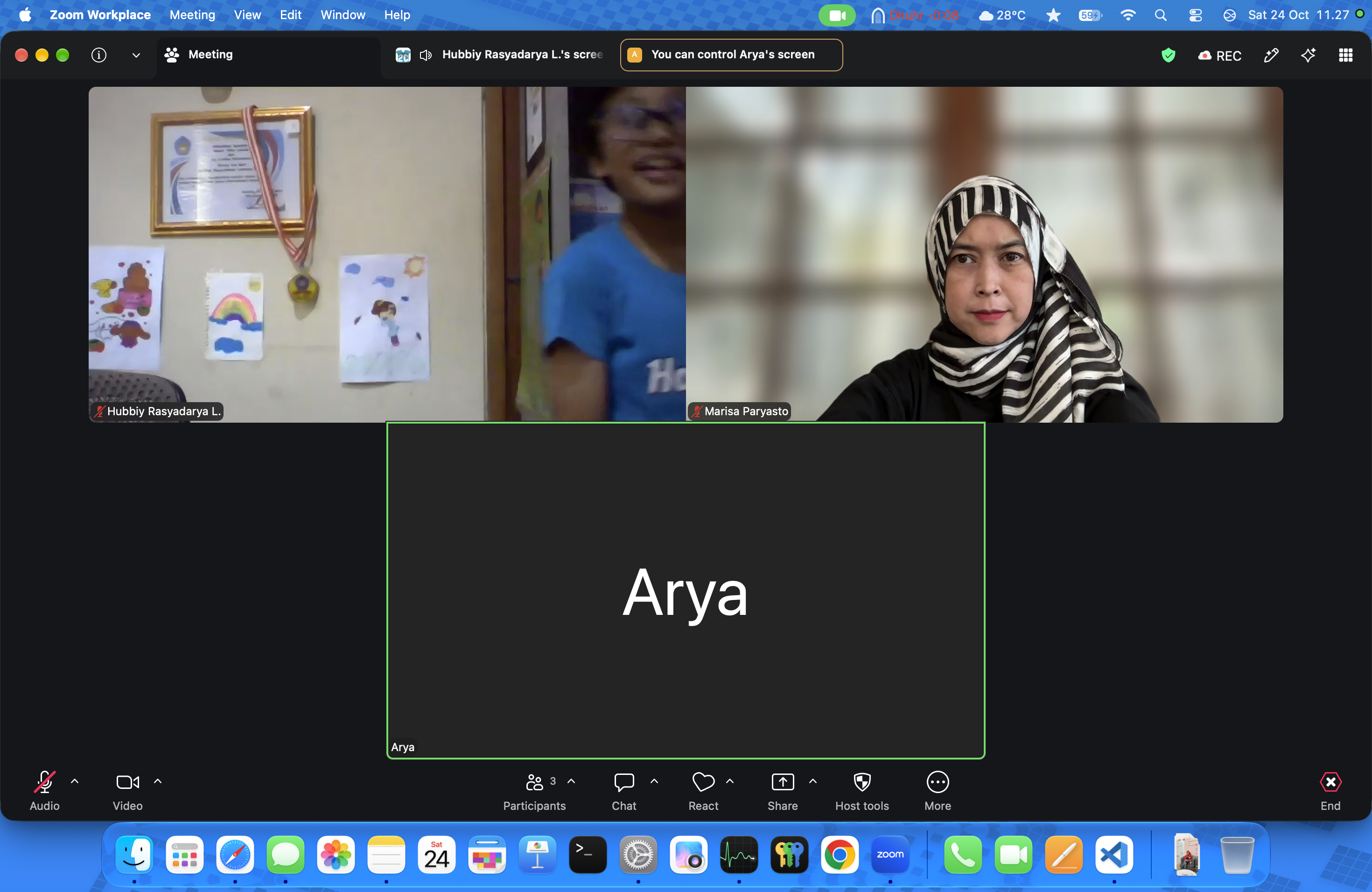Viewport: 1372px width, 892px height.
Task: Open Google Chrome in Dock
Action: (x=840, y=855)
